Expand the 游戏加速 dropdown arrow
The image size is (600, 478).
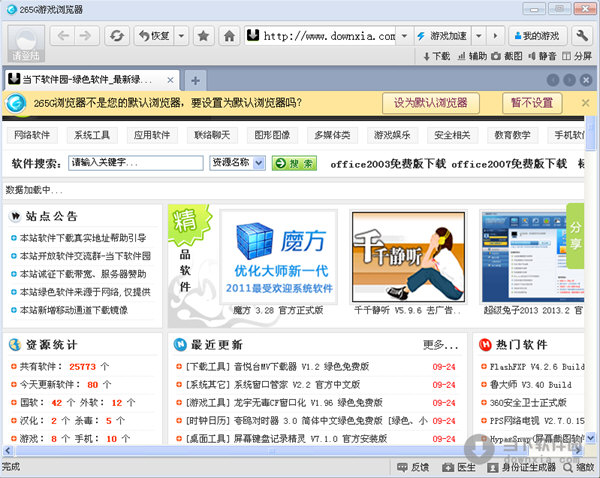pos(479,36)
